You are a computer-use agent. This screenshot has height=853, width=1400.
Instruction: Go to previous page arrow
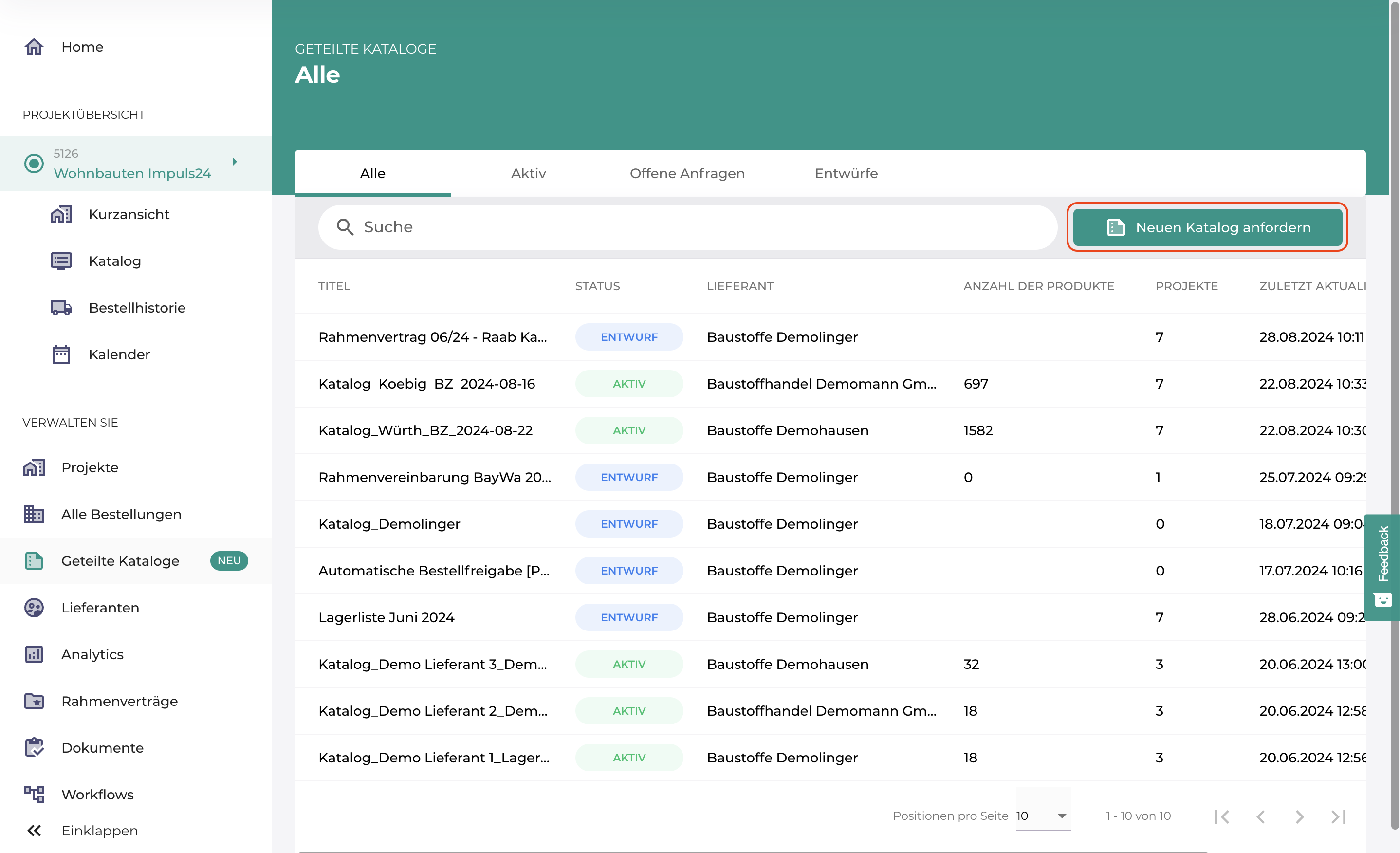pos(1261,816)
